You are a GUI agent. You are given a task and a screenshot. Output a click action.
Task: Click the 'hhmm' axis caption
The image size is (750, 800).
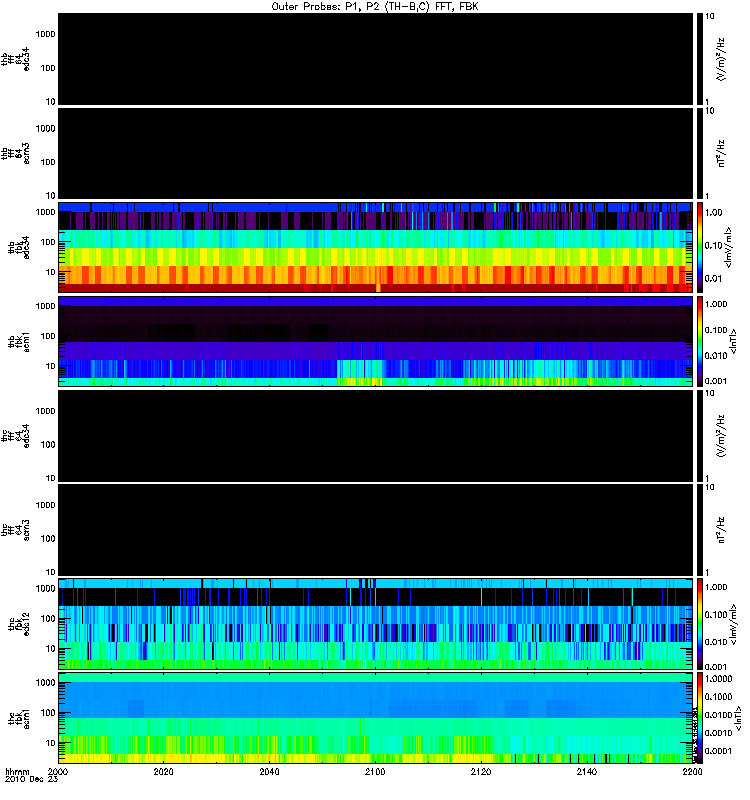point(17,772)
